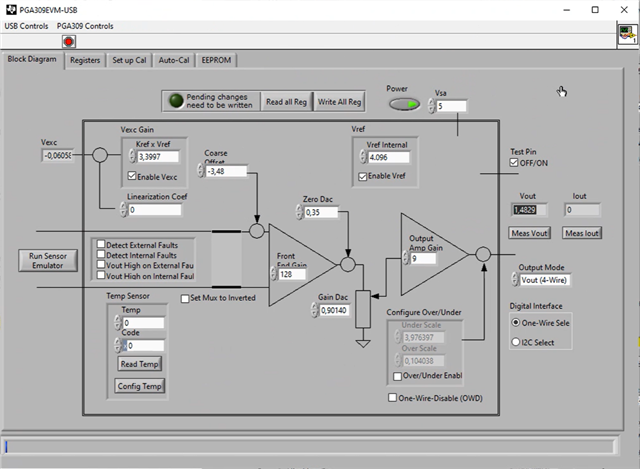
Task: Toggle the Power switch
Action: tap(404, 104)
